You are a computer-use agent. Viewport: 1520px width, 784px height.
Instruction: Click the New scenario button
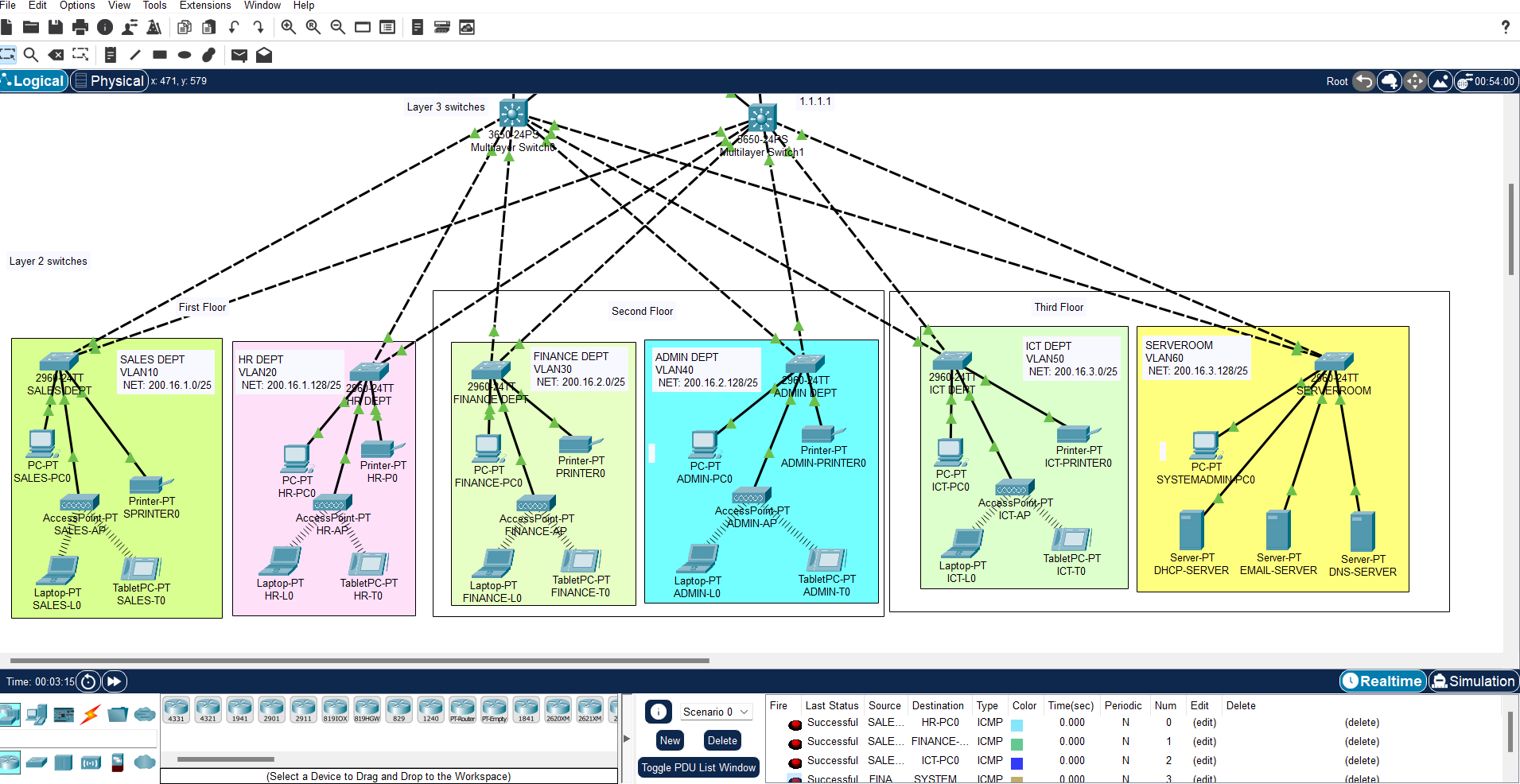(670, 740)
